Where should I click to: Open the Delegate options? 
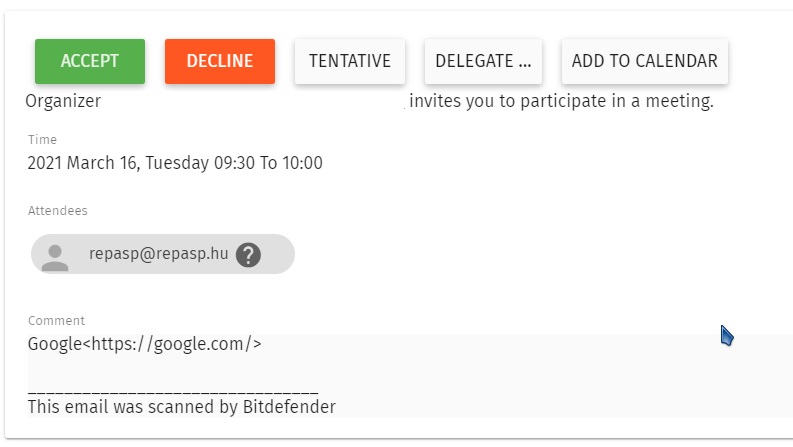point(483,61)
